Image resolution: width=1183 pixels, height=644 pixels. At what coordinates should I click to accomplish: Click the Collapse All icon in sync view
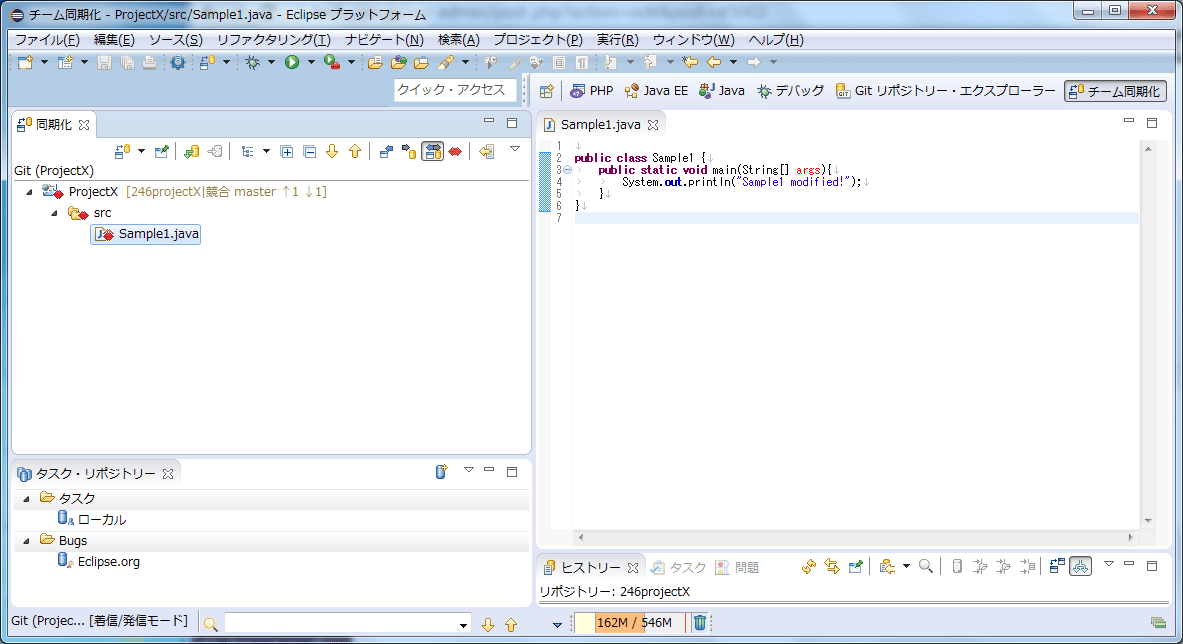coord(309,152)
